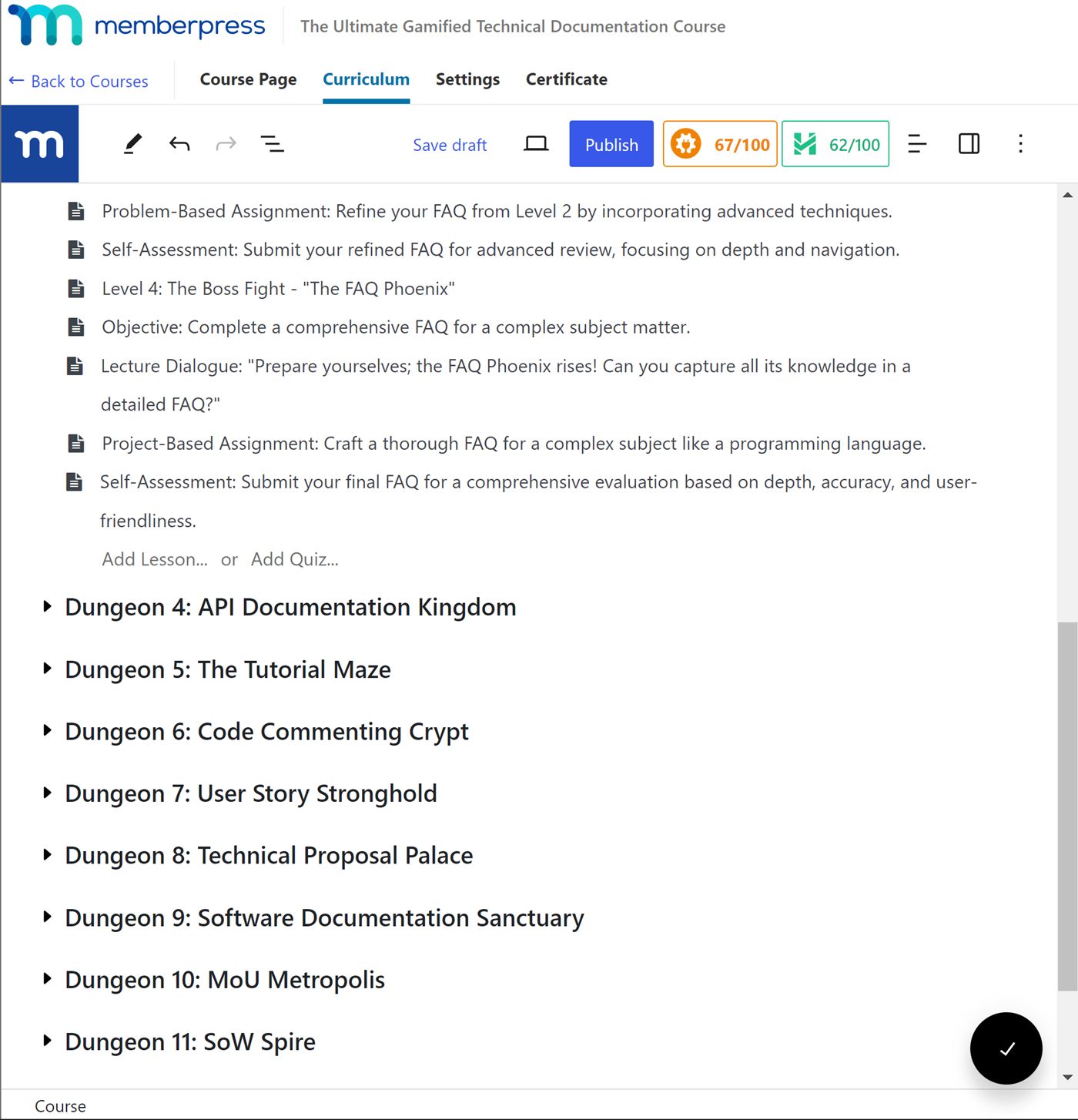Click the black checkmark floating button
Viewport: 1078px width, 1120px height.
click(x=1006, y=1048)
